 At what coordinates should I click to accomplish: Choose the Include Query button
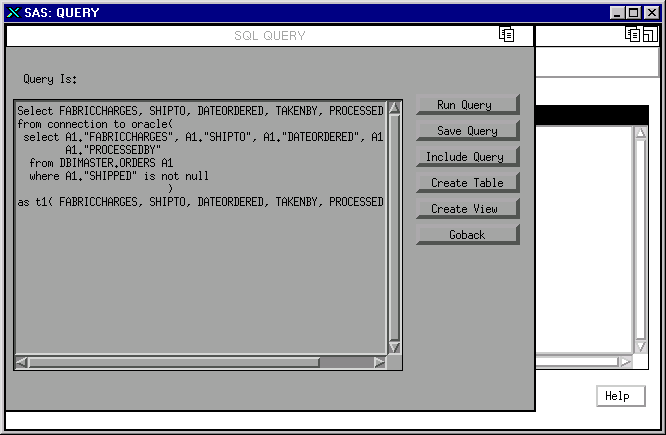(467, 157)
